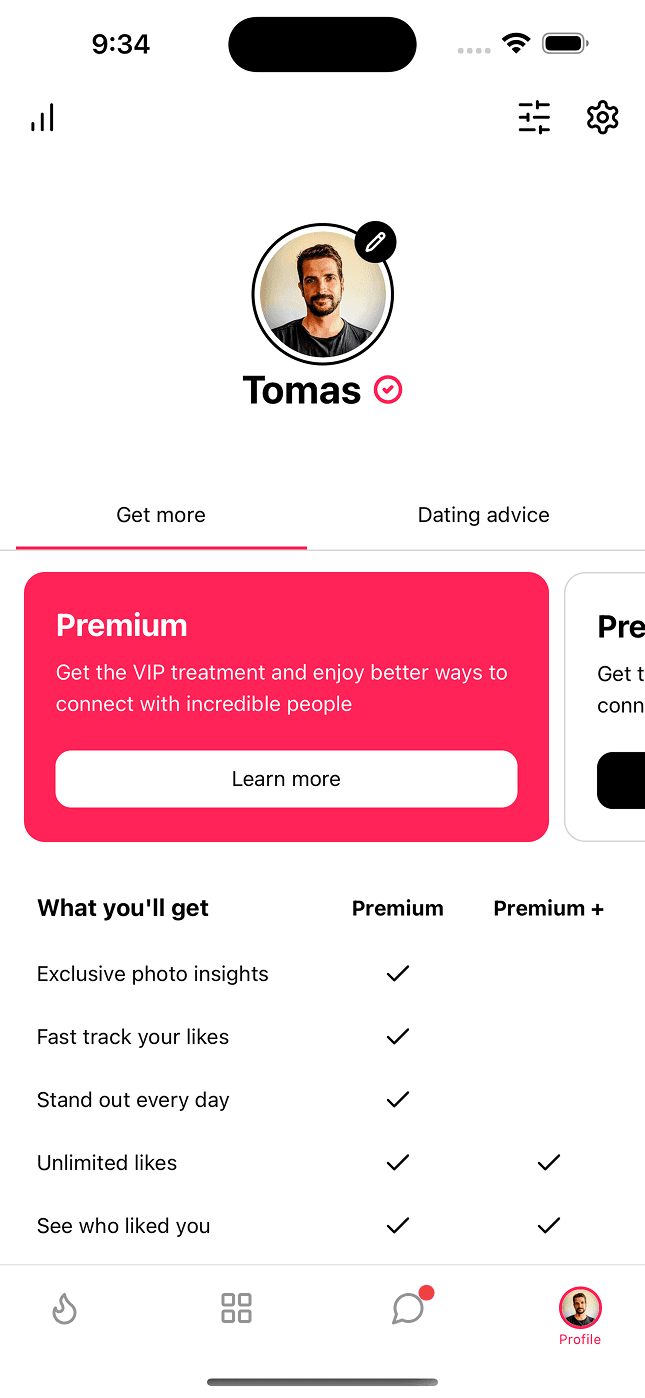The height and width of the screenshot is (1398, 645).
Task: Open the activity stats bars icon
Action: (x=42, y=118)
